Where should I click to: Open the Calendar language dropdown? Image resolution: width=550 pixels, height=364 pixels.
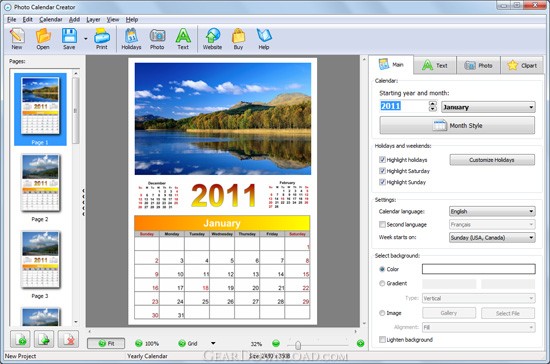(492, 211)
